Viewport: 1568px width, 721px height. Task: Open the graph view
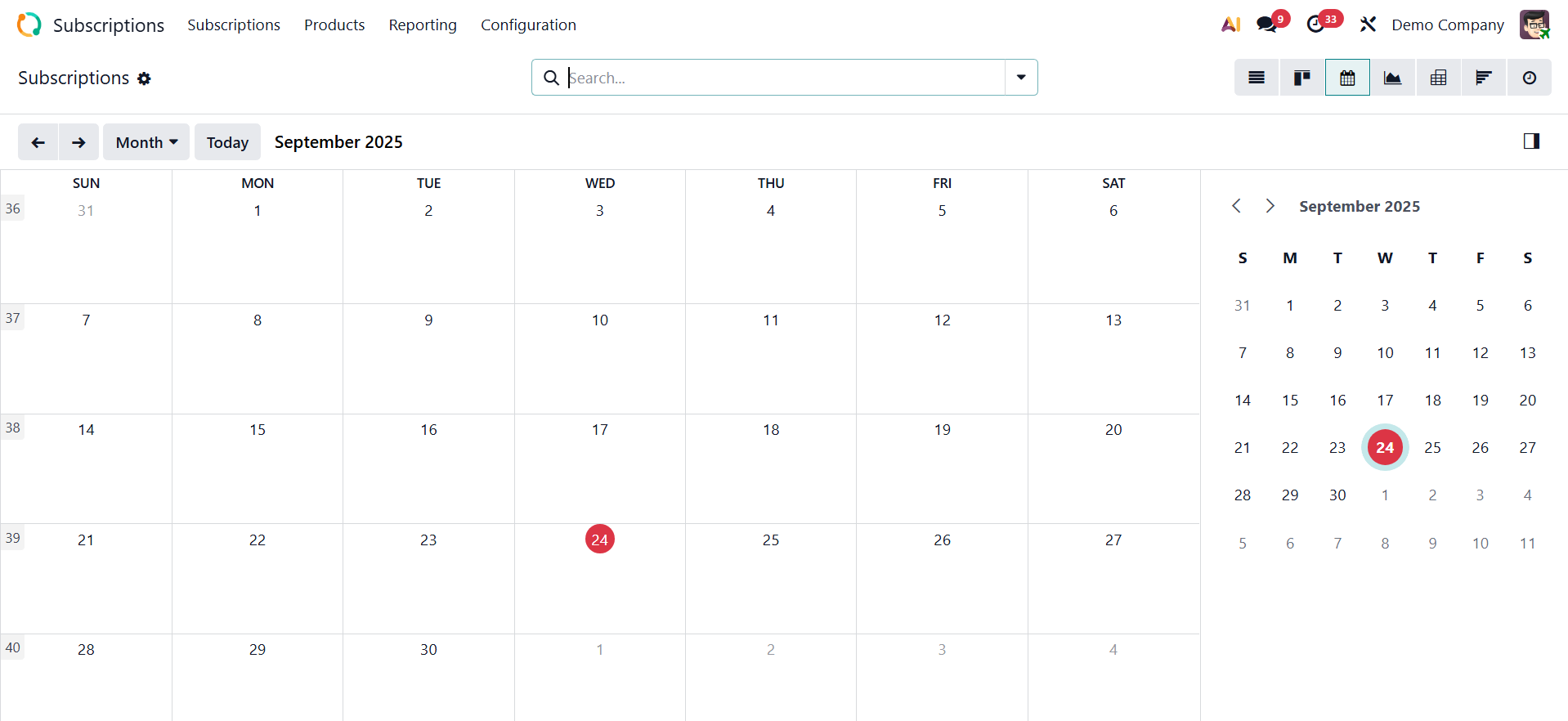[x=1392, y=78]
